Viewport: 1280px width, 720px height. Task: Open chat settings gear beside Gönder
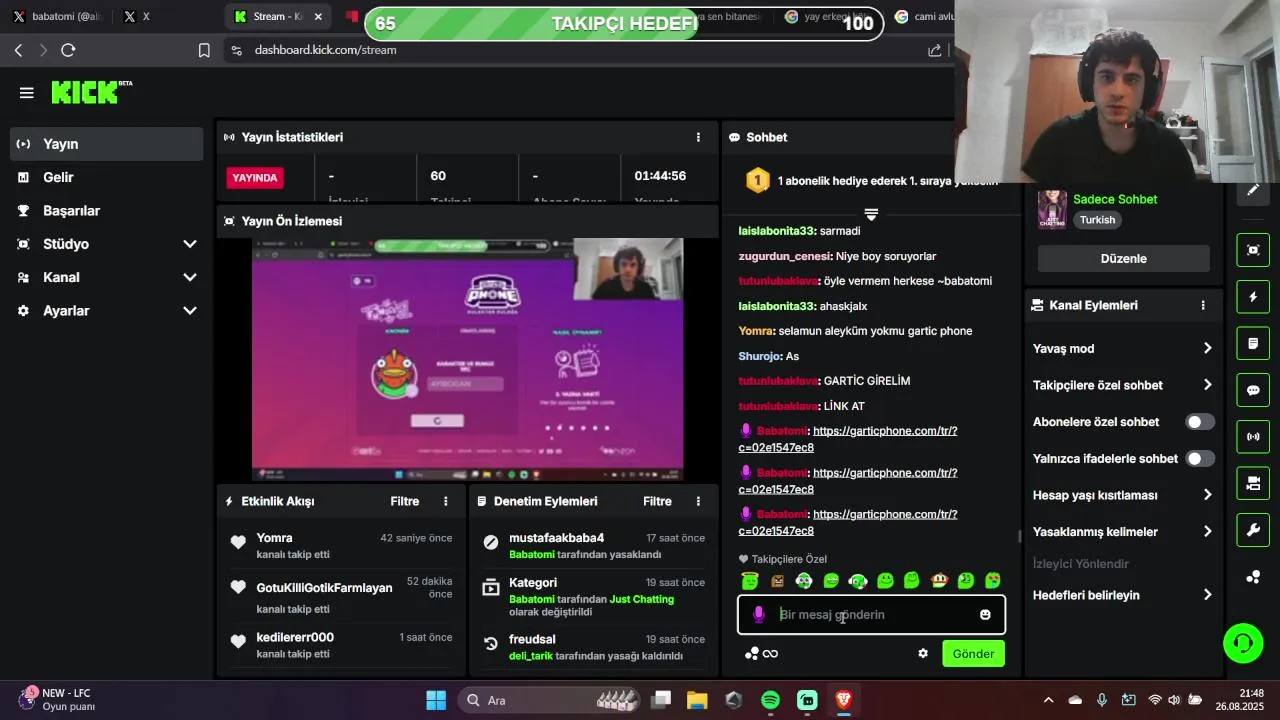click(923, 654)
